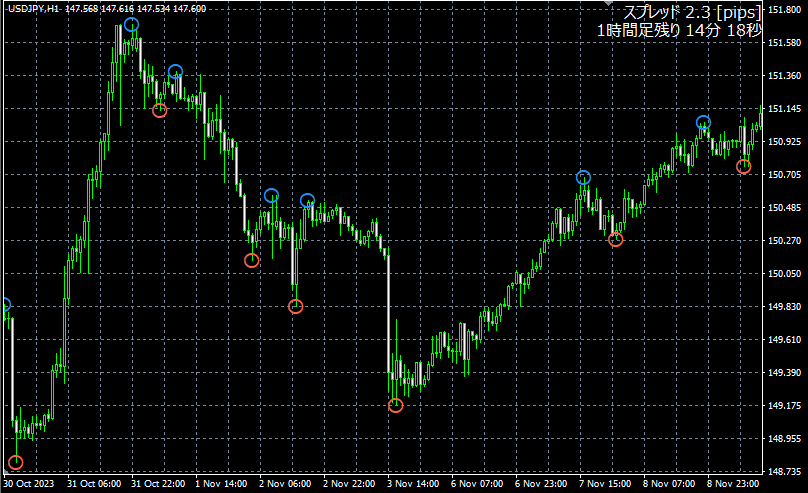The image size is (808, 493).
Task: Click the red circle below the 3 Nov crash low
Action: tap(395, 405)
